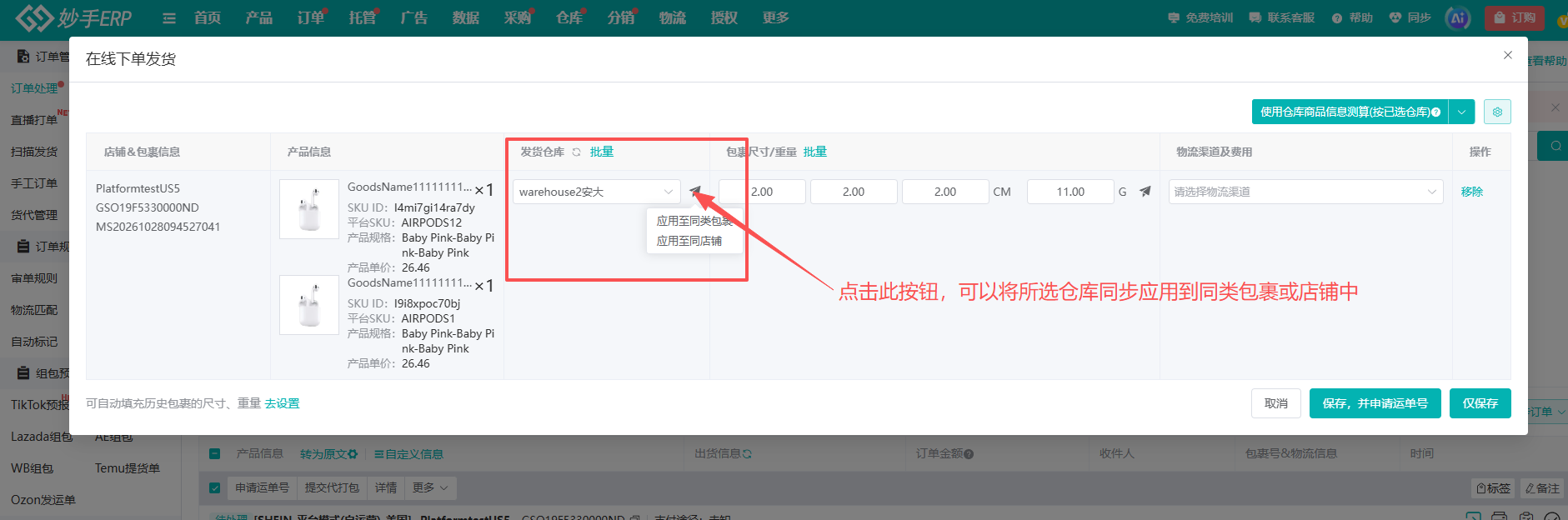The width and height of the screenshot is (1568, 520).
Task: Click 批量 link beside 发货仓库
Action: (602, 152)
